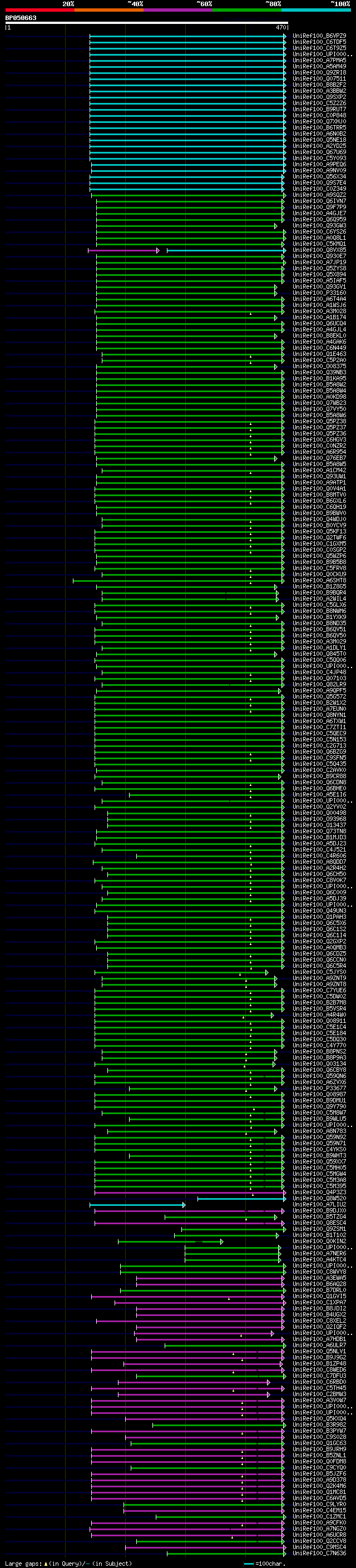Screen dimensions: 356x1568
Task: Select the UniRef100_Q8VX85 label
Action: pyautogui.click(x=319, y=250)
